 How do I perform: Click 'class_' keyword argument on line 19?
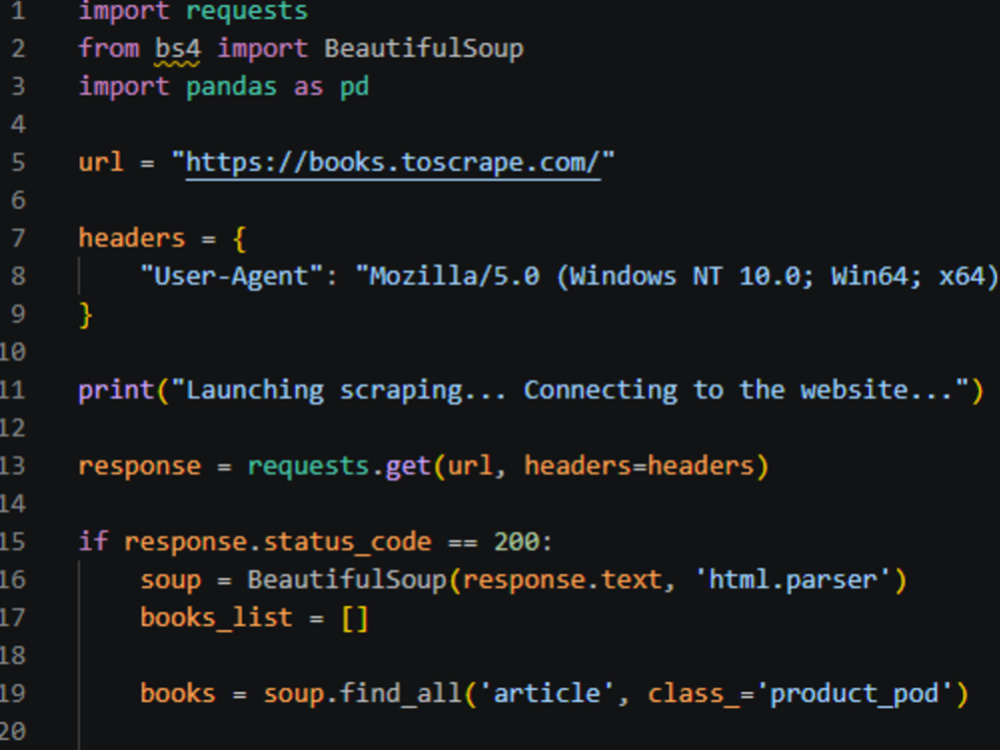[x=693, y=694]
